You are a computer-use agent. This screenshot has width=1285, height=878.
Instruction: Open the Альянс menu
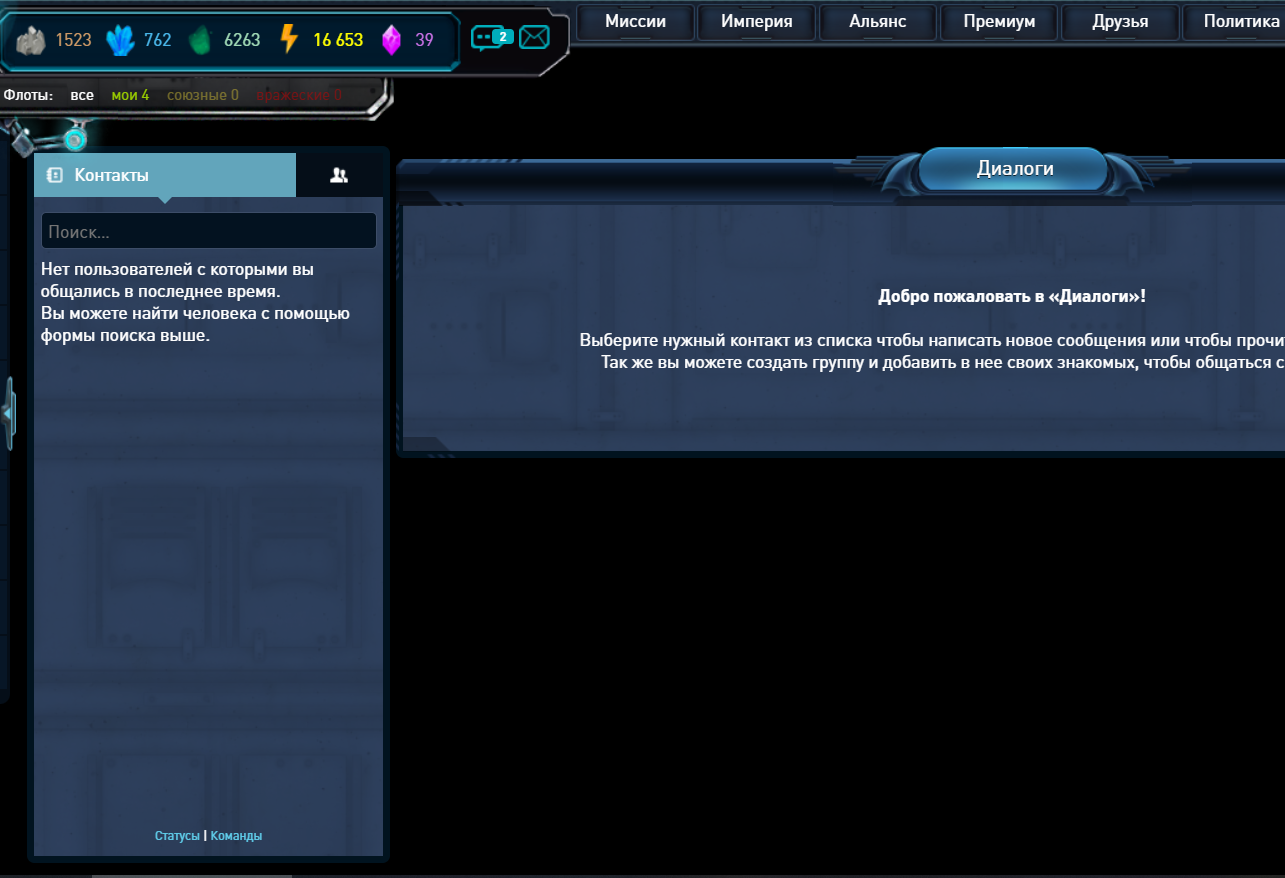point(877,21)
